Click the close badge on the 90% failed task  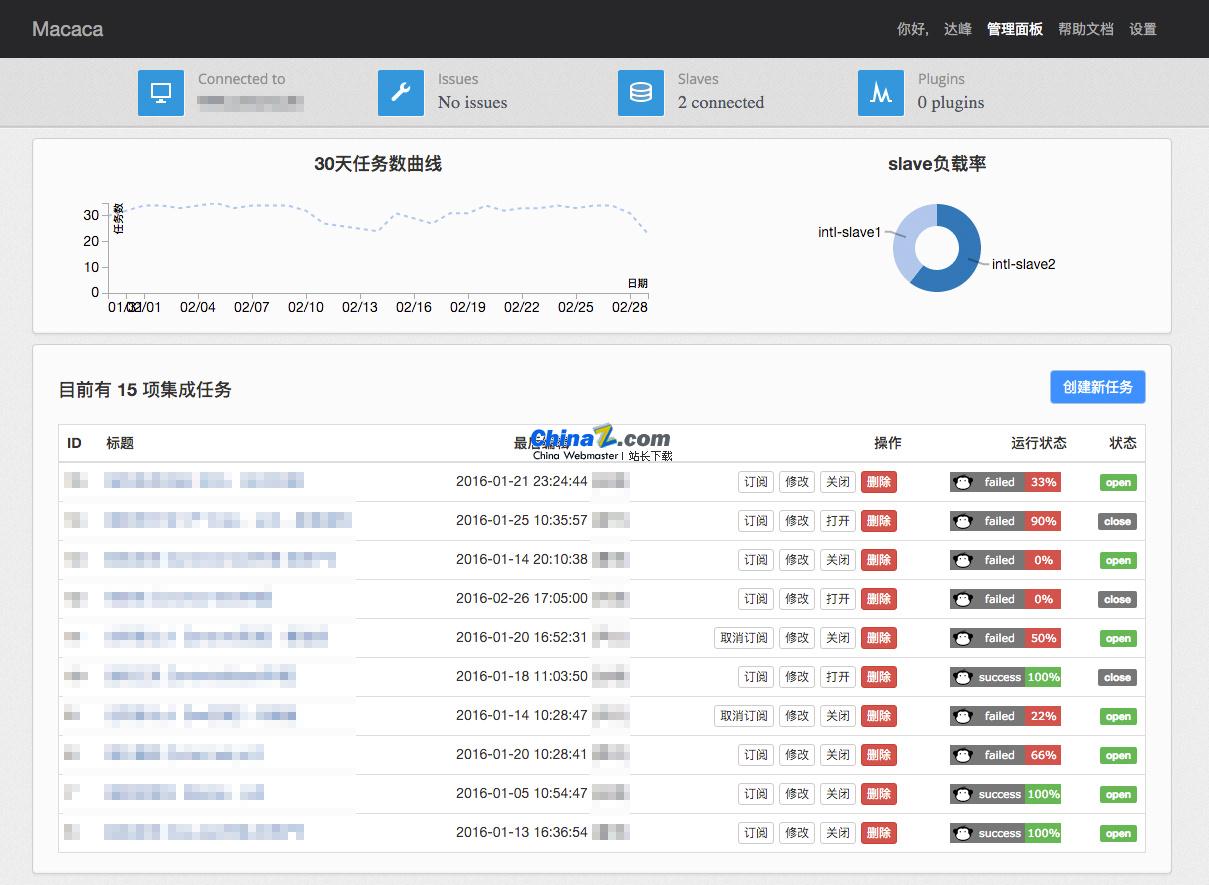coord(1117,521)
